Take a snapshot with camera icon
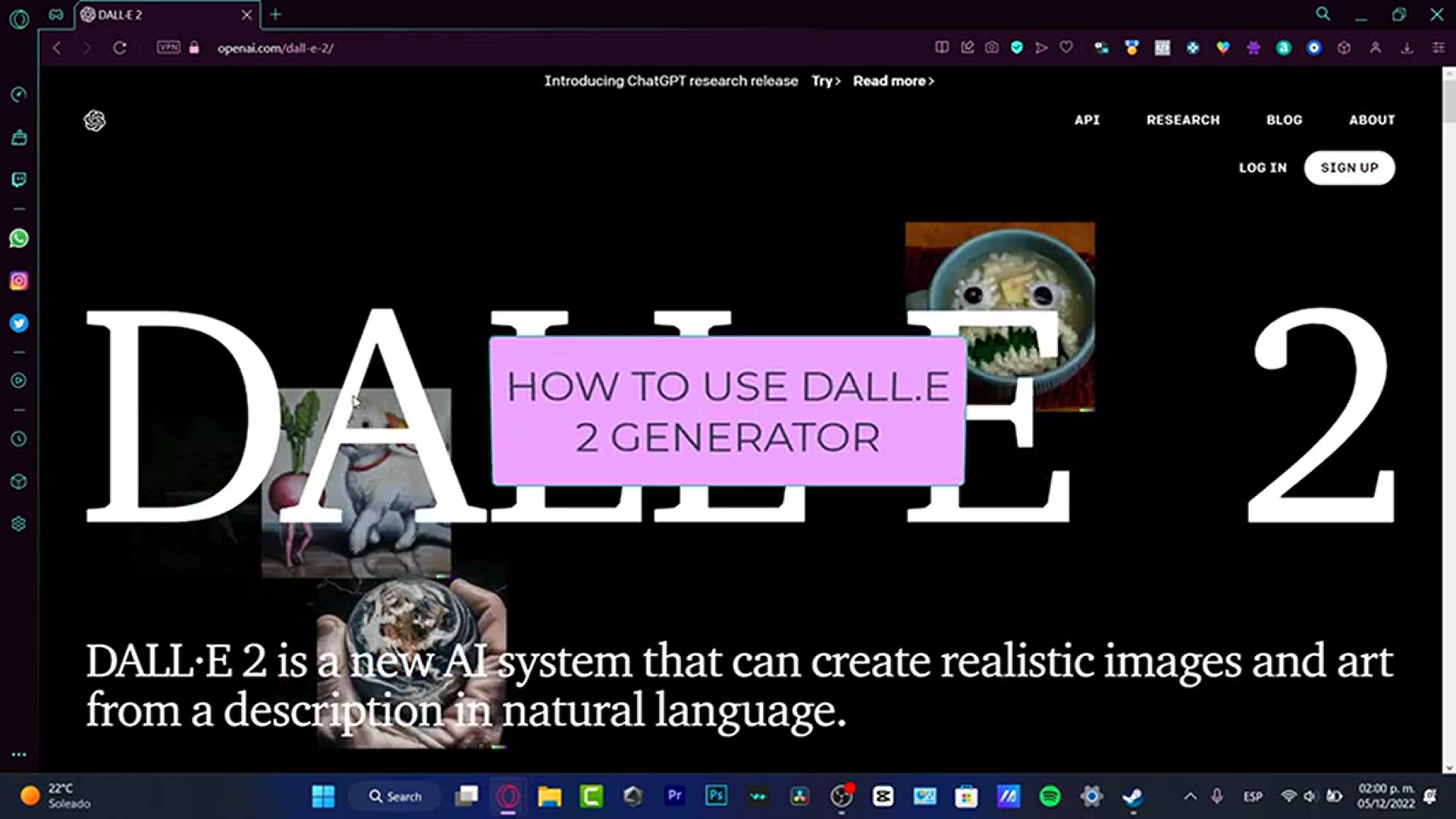Image resolution: width=1456 pixels, height=819 pixels. (x=992, y=48)
